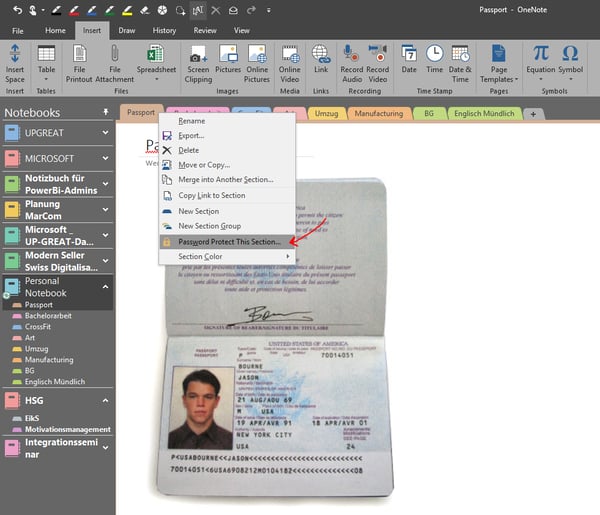Open Customize Quick Access Toolbar dropdown
Image resolution: width=600 pixels, height=515 pixels.
pos(269,10)
